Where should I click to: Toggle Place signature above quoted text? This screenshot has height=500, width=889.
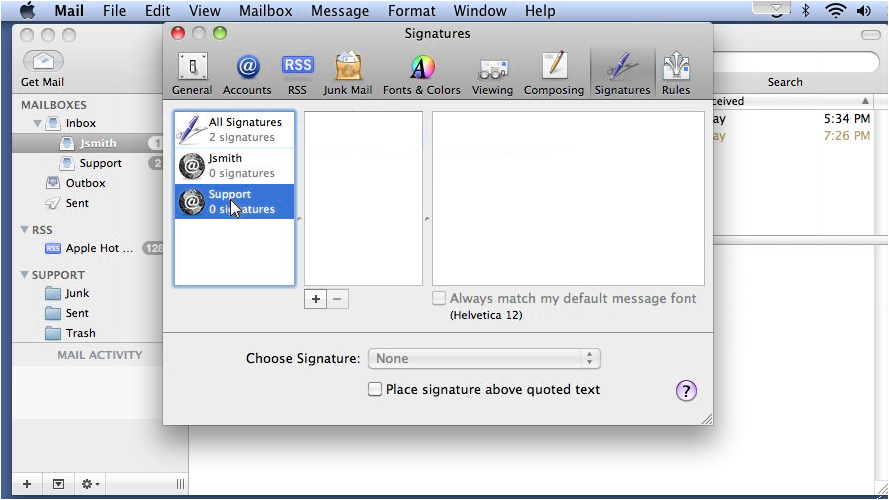pyautogui.click(x=375, y=389)
